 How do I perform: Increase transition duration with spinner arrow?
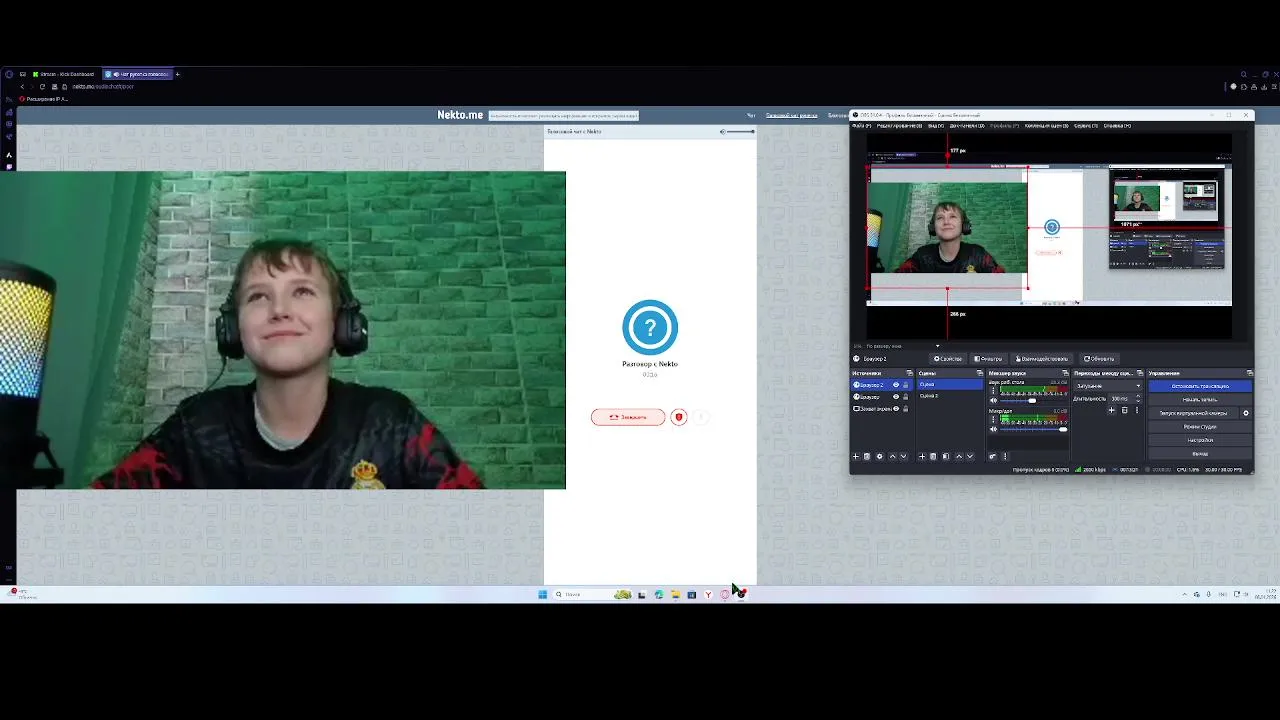tap(1138, 396)
